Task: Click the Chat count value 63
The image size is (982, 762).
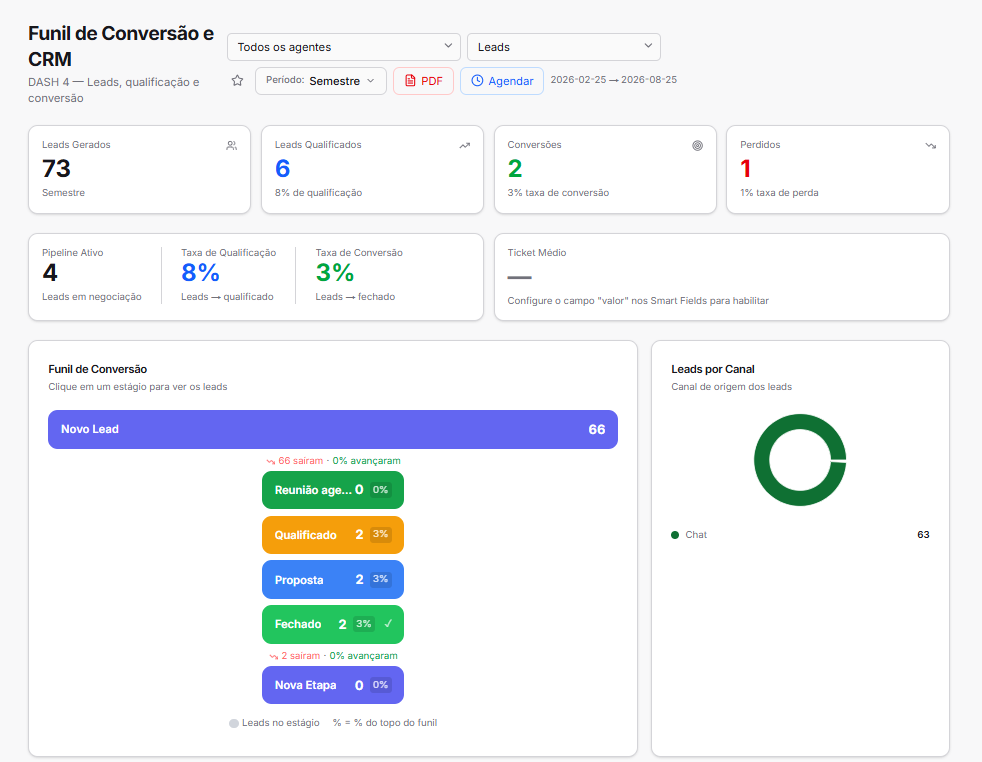Action: click(923, 535)
